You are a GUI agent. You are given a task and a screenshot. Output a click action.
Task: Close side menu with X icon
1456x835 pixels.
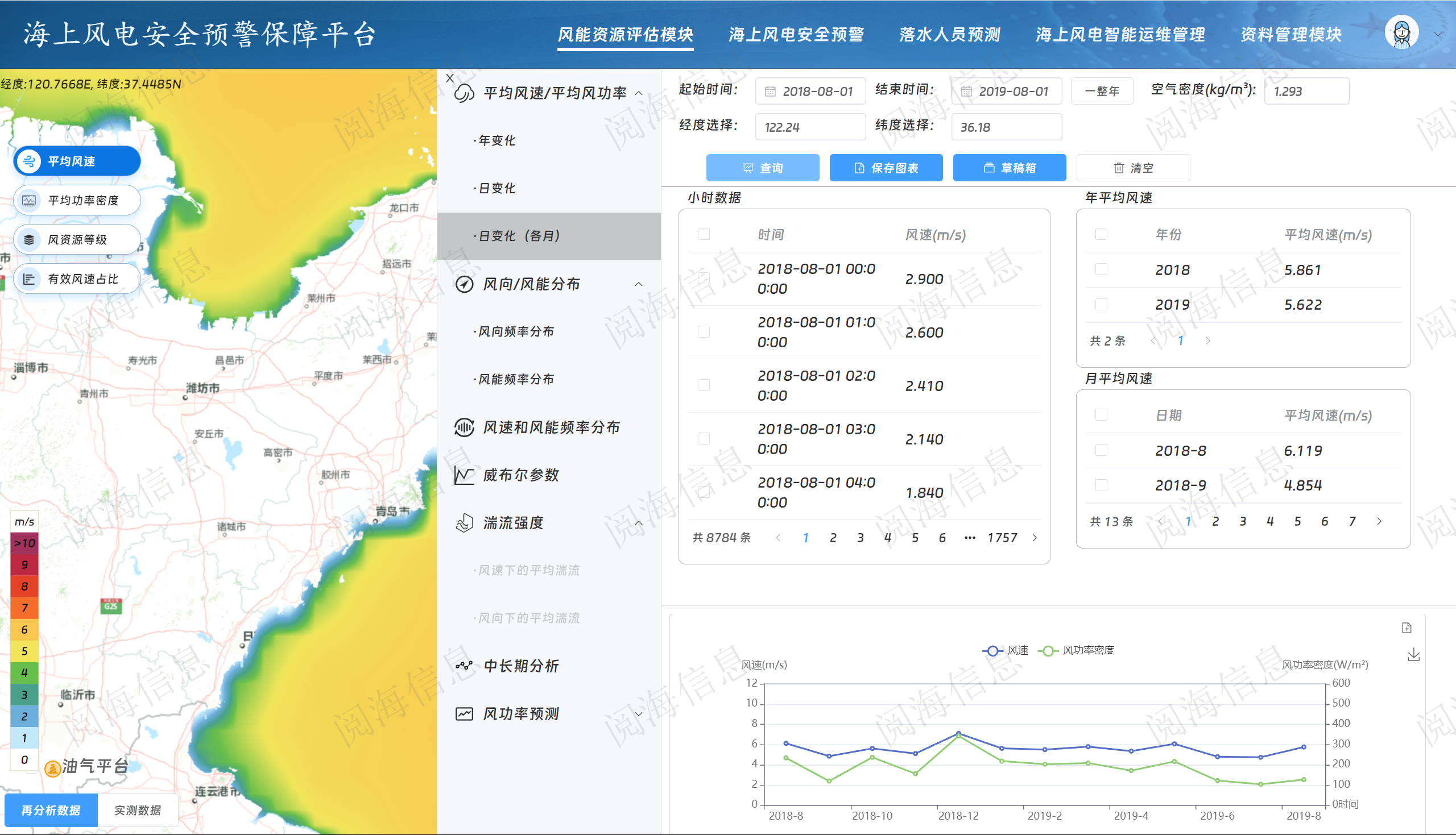click(x=450, y=78)
